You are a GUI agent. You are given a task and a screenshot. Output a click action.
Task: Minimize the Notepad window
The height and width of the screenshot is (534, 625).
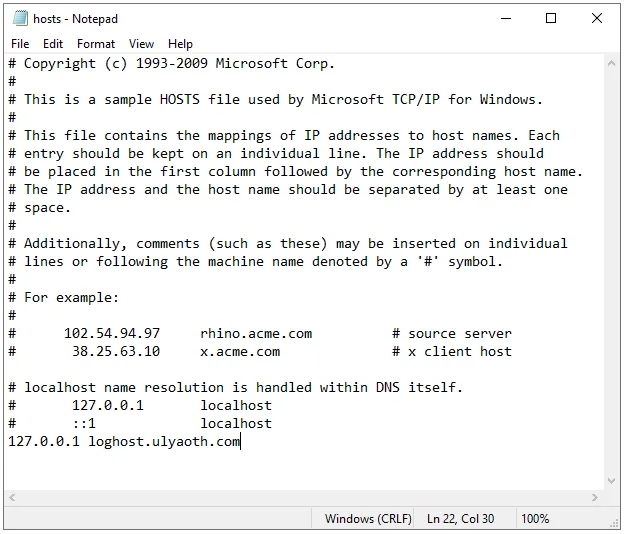pos(505,19)
